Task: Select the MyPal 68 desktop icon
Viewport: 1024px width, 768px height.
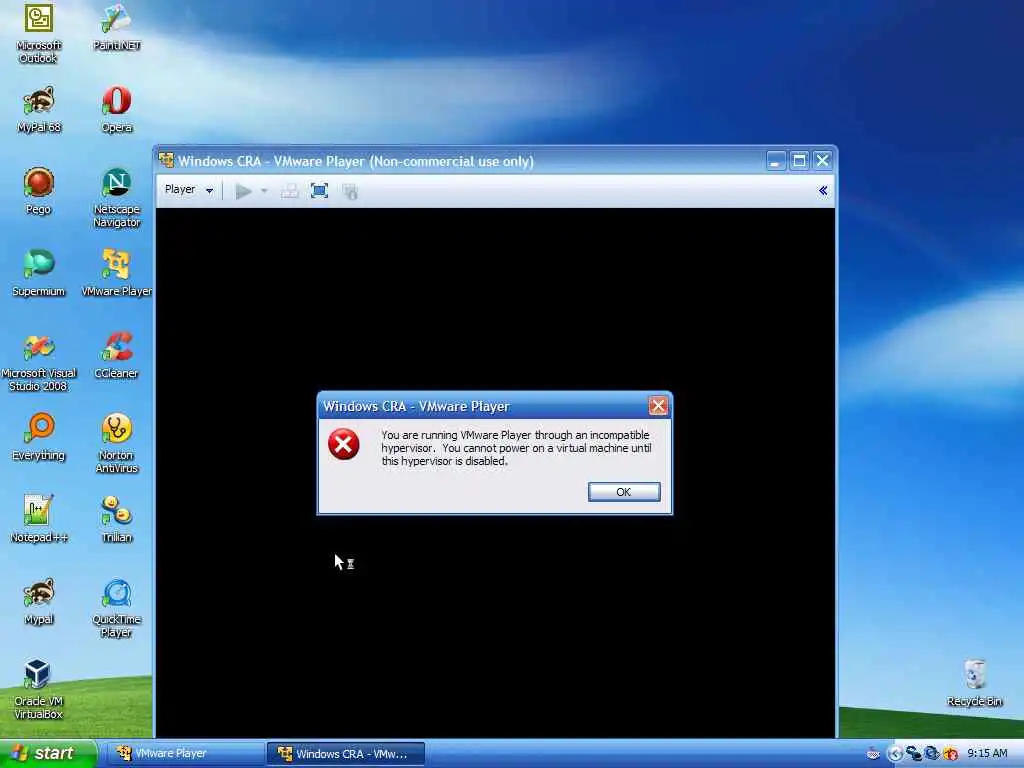Action: [39, 110]
